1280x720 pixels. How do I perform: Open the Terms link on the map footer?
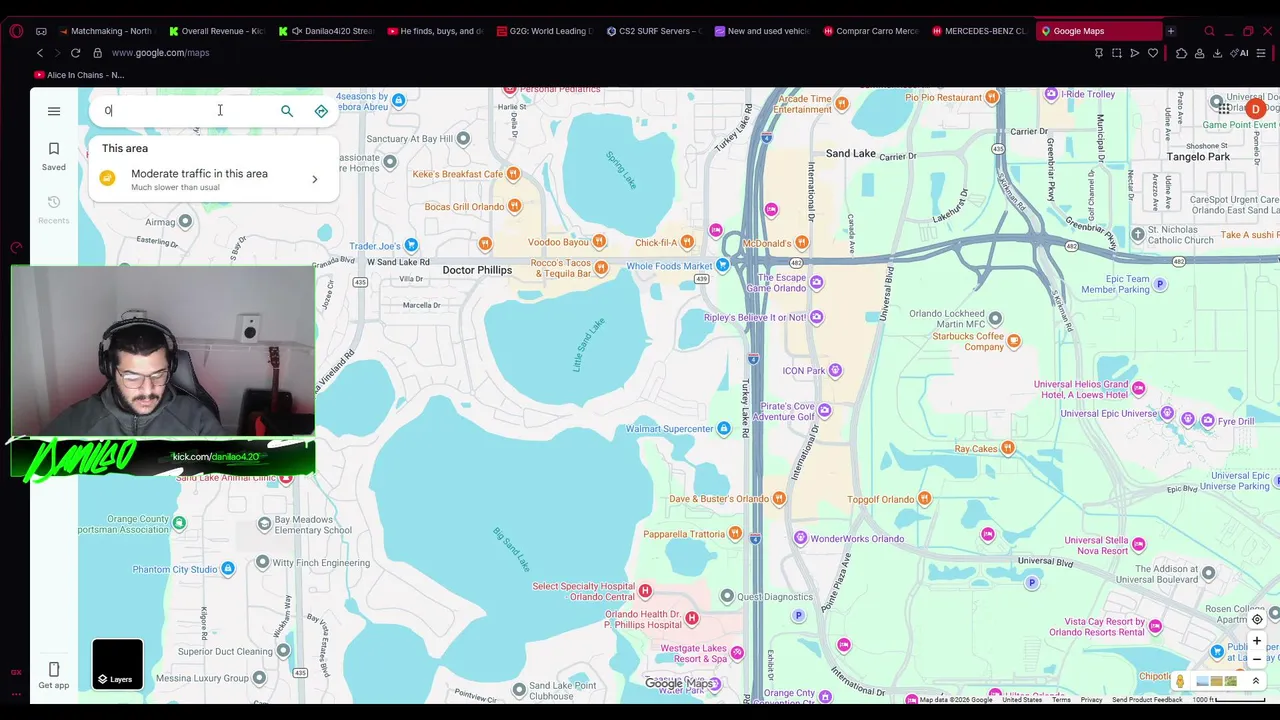pyautogui.click(x=1061, y=700)
